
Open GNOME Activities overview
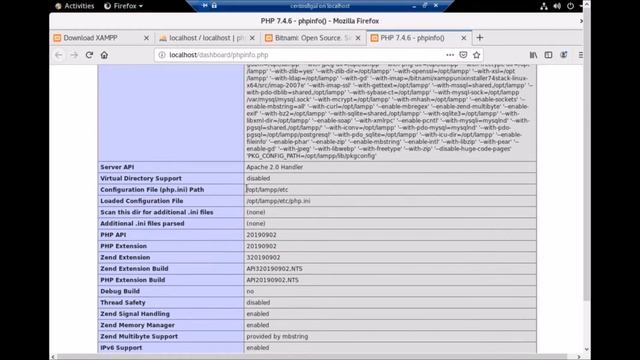[75, 6]
